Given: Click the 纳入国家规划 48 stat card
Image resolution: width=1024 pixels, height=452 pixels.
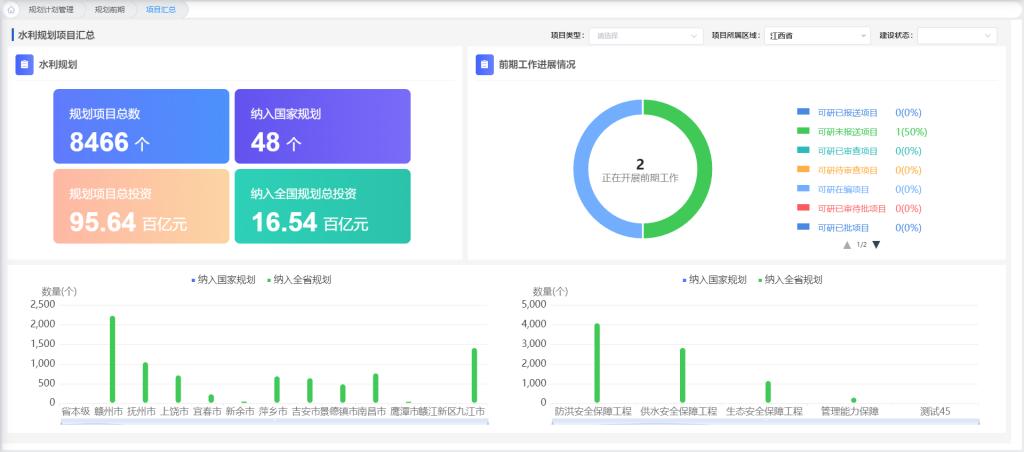Looking at the screenshot, I should [x=322, y=127].
